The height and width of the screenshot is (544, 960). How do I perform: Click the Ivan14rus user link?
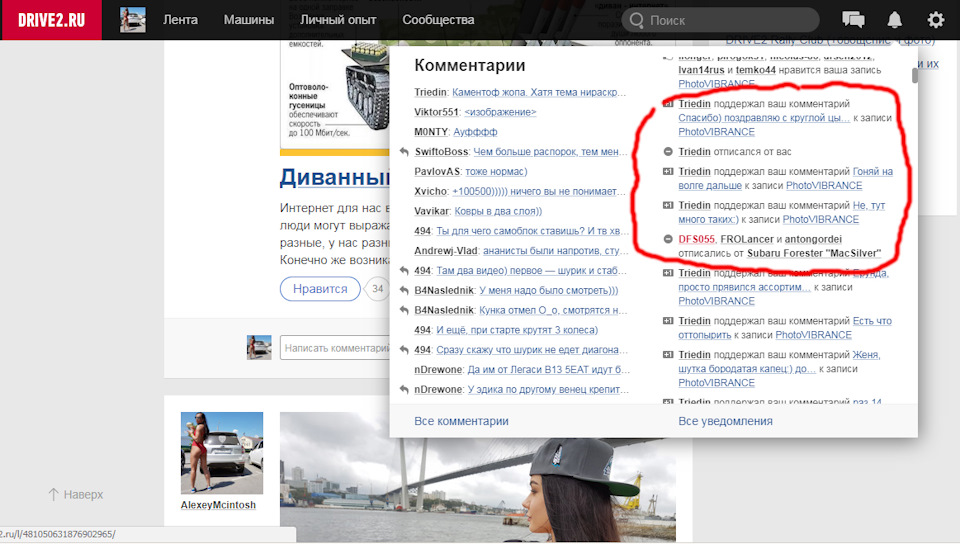pyautogui.click(x=701, y=70)
